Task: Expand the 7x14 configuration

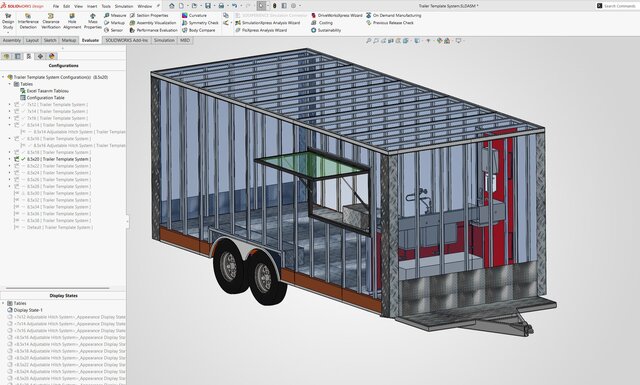Action: [x=10, y=111]
